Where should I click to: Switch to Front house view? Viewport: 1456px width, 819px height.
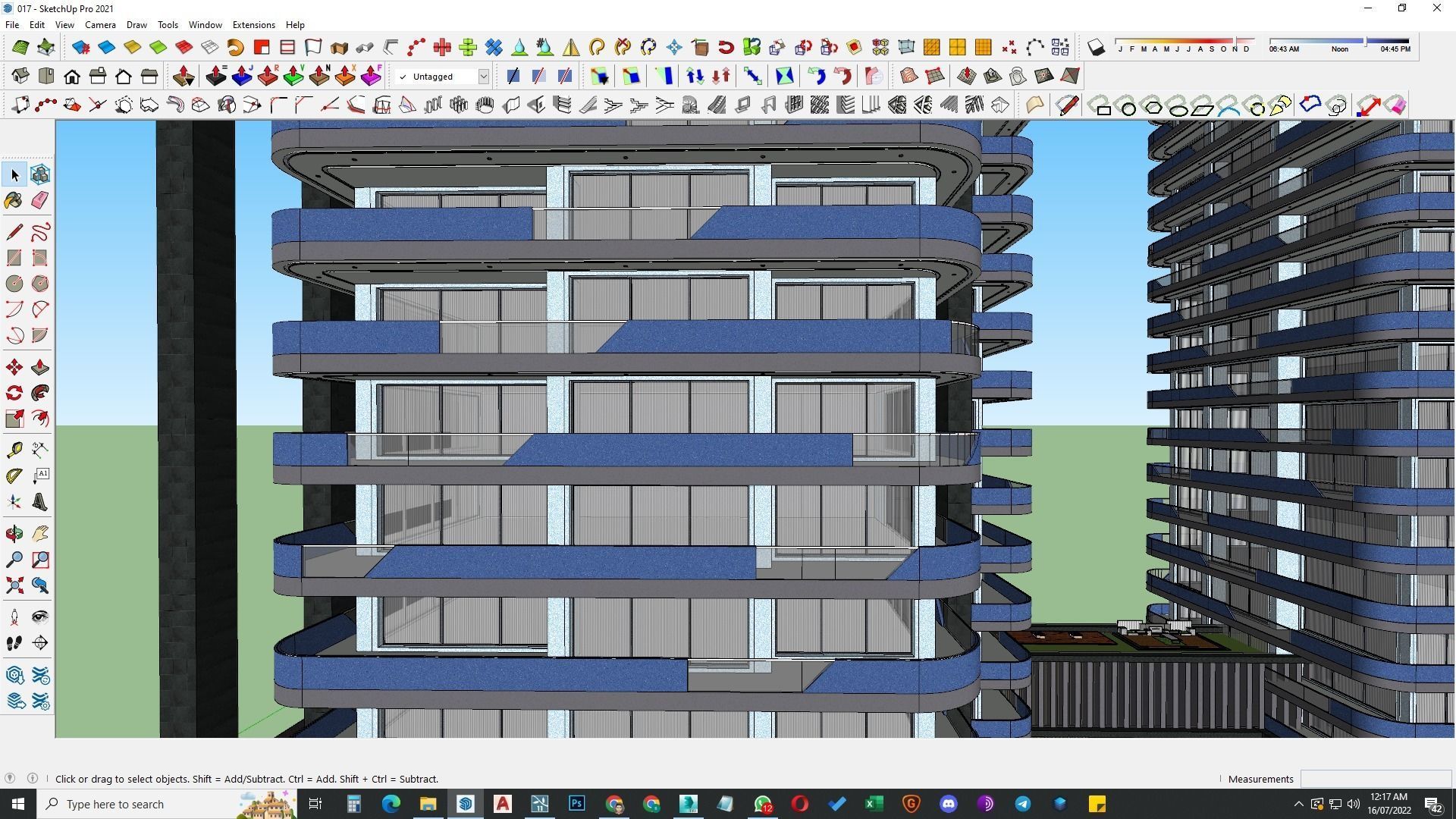tap(72, 77)
